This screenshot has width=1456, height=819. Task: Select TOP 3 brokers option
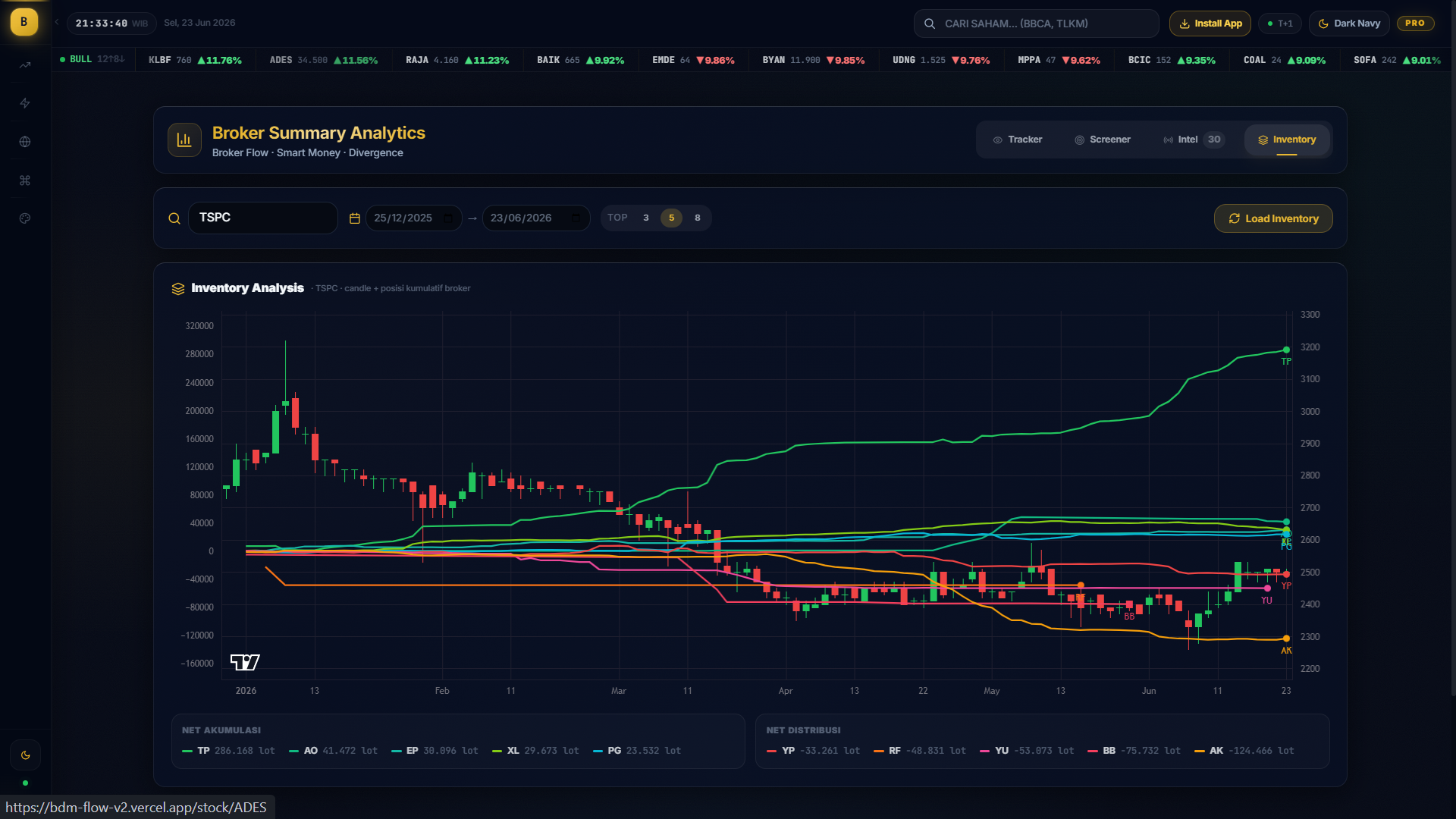(x=646, y=218)
